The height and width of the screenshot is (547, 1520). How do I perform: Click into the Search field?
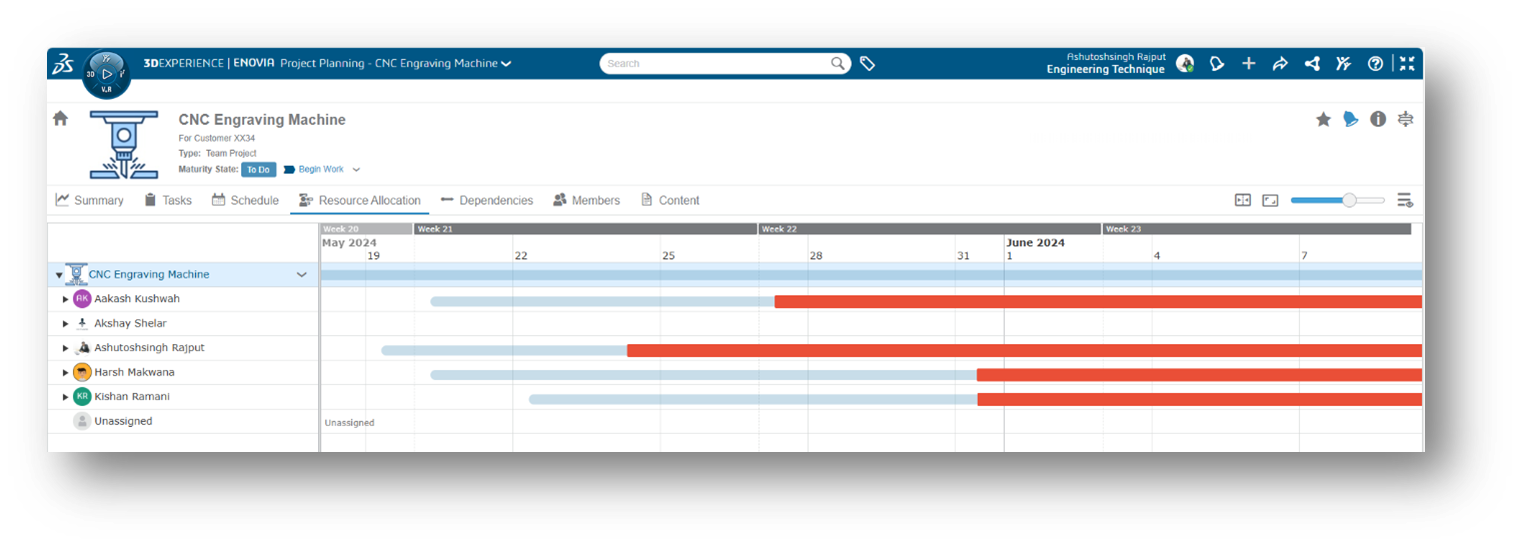coord(717,64)
